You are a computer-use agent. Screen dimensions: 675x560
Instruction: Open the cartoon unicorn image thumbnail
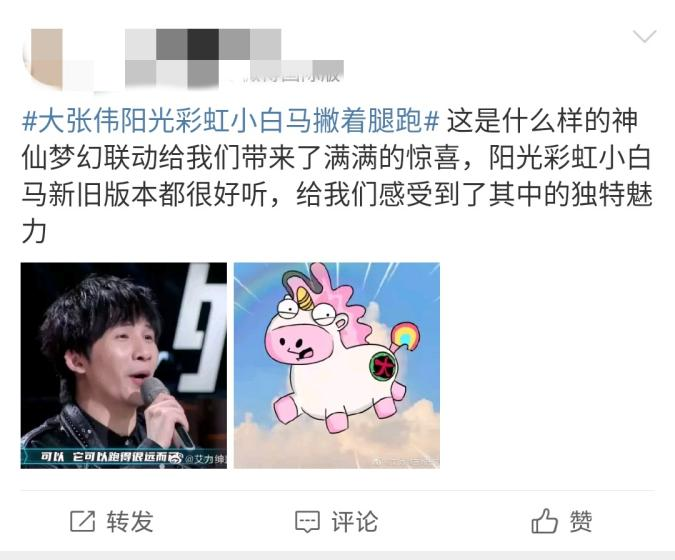tap(337, 365)
